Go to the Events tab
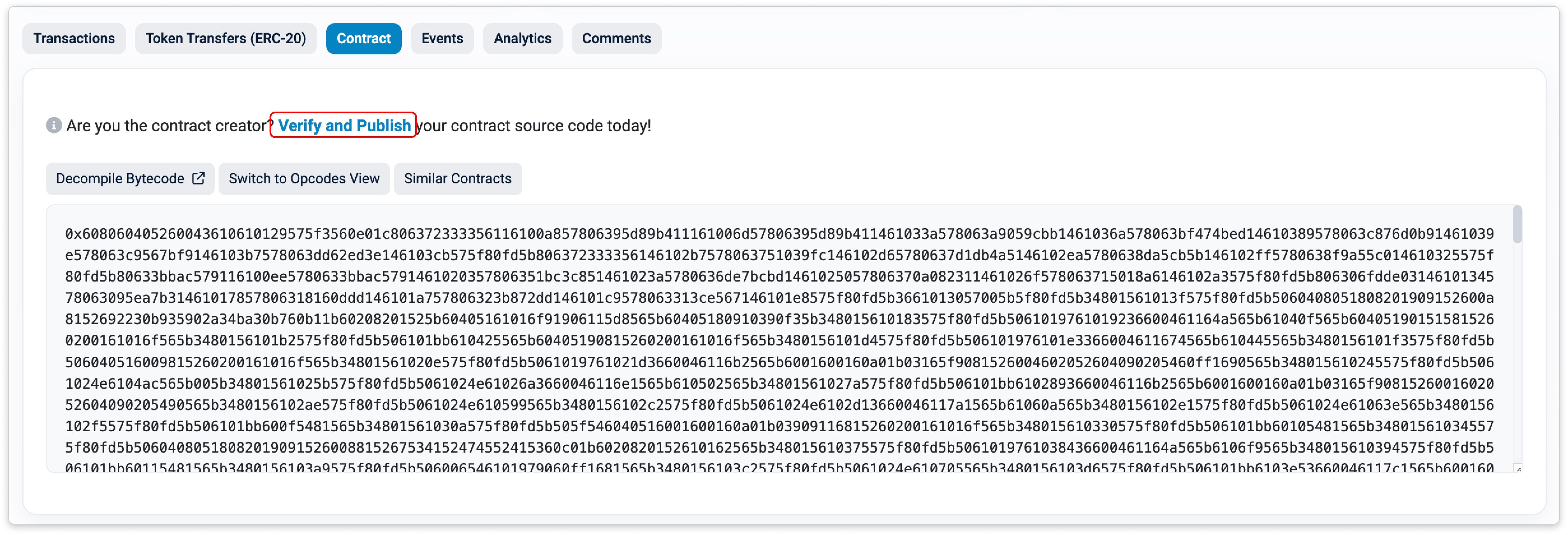Screen dimensions: 1568x535 [442, 38]
